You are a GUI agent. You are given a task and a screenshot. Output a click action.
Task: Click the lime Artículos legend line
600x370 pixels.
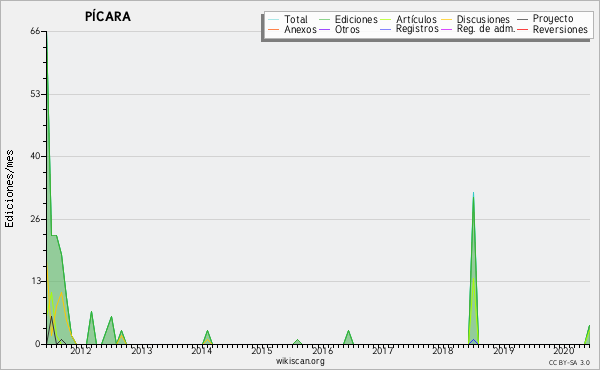(386, 19)
